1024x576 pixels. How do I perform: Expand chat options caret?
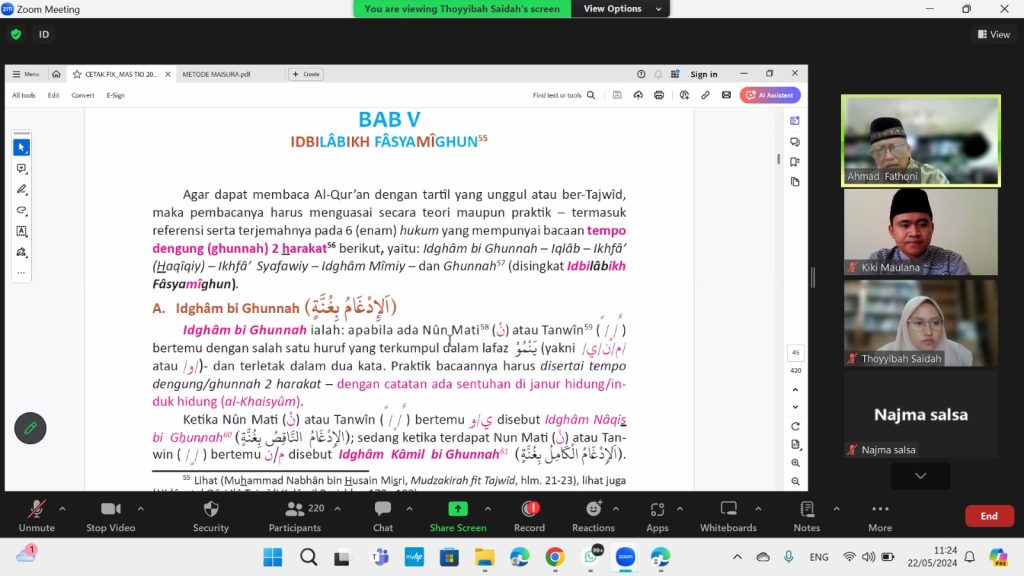(409, 509)
